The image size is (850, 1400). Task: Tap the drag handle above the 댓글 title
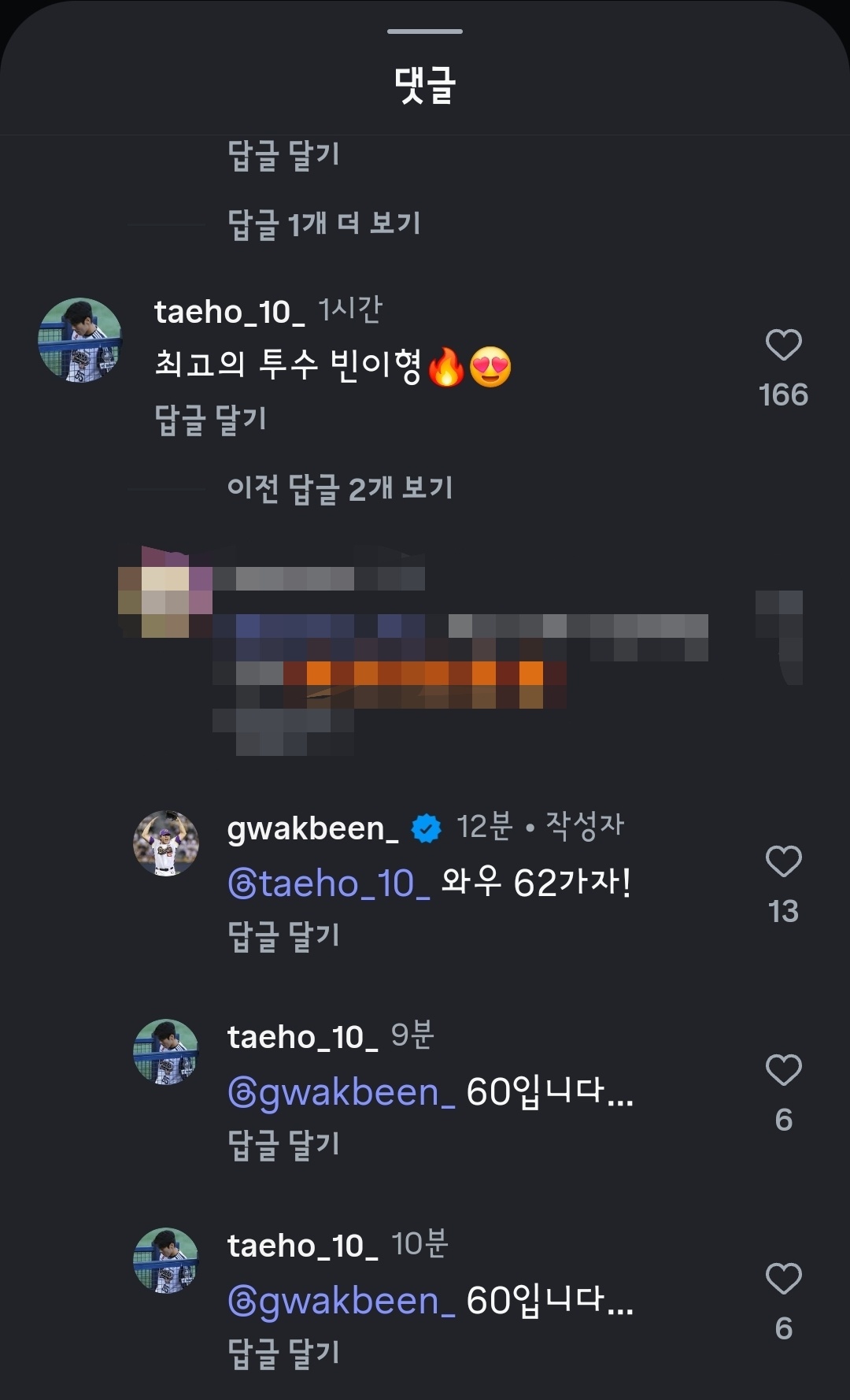[x=425, y=31]
